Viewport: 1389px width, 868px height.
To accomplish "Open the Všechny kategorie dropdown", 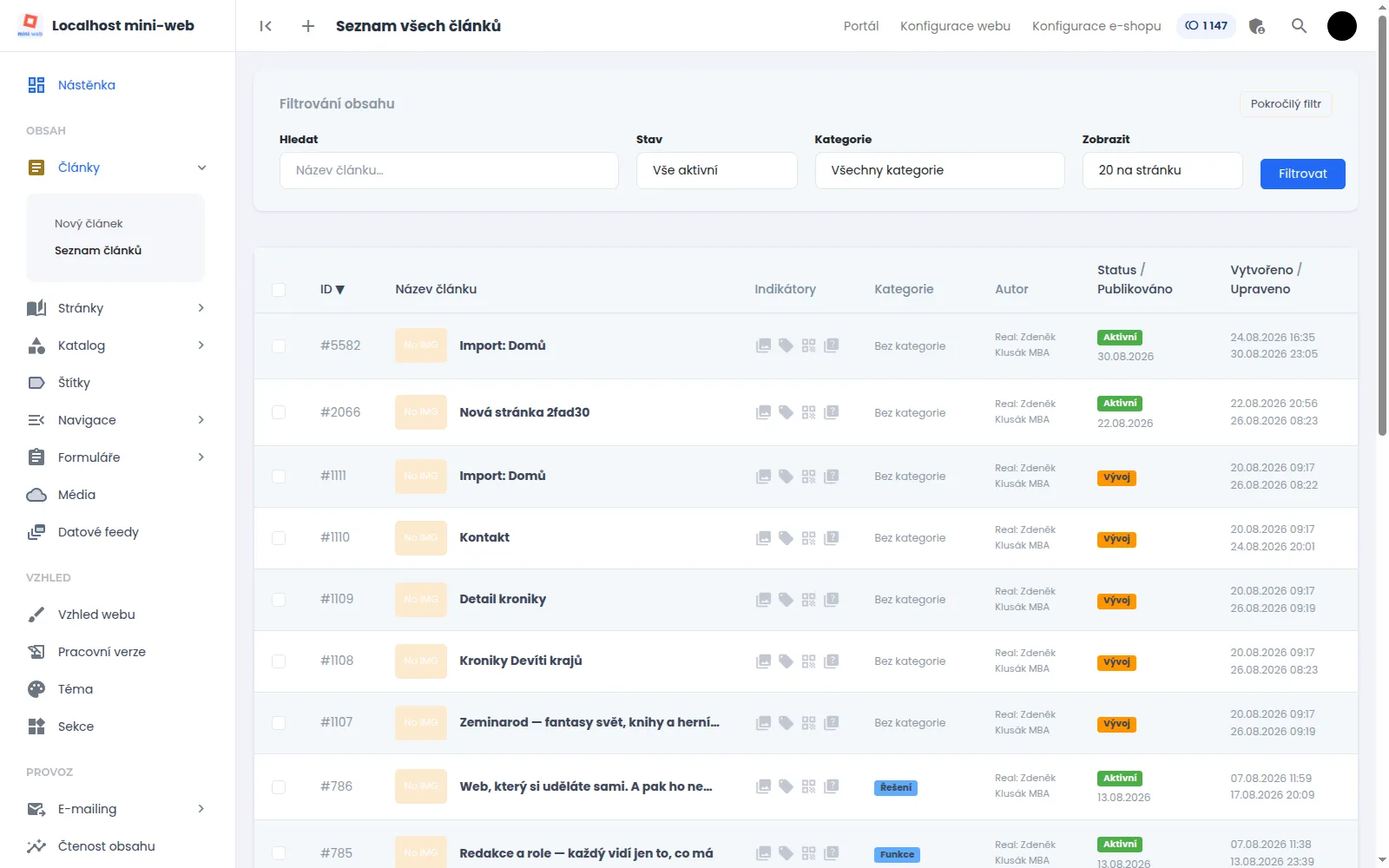I will [x=939, y=170].
